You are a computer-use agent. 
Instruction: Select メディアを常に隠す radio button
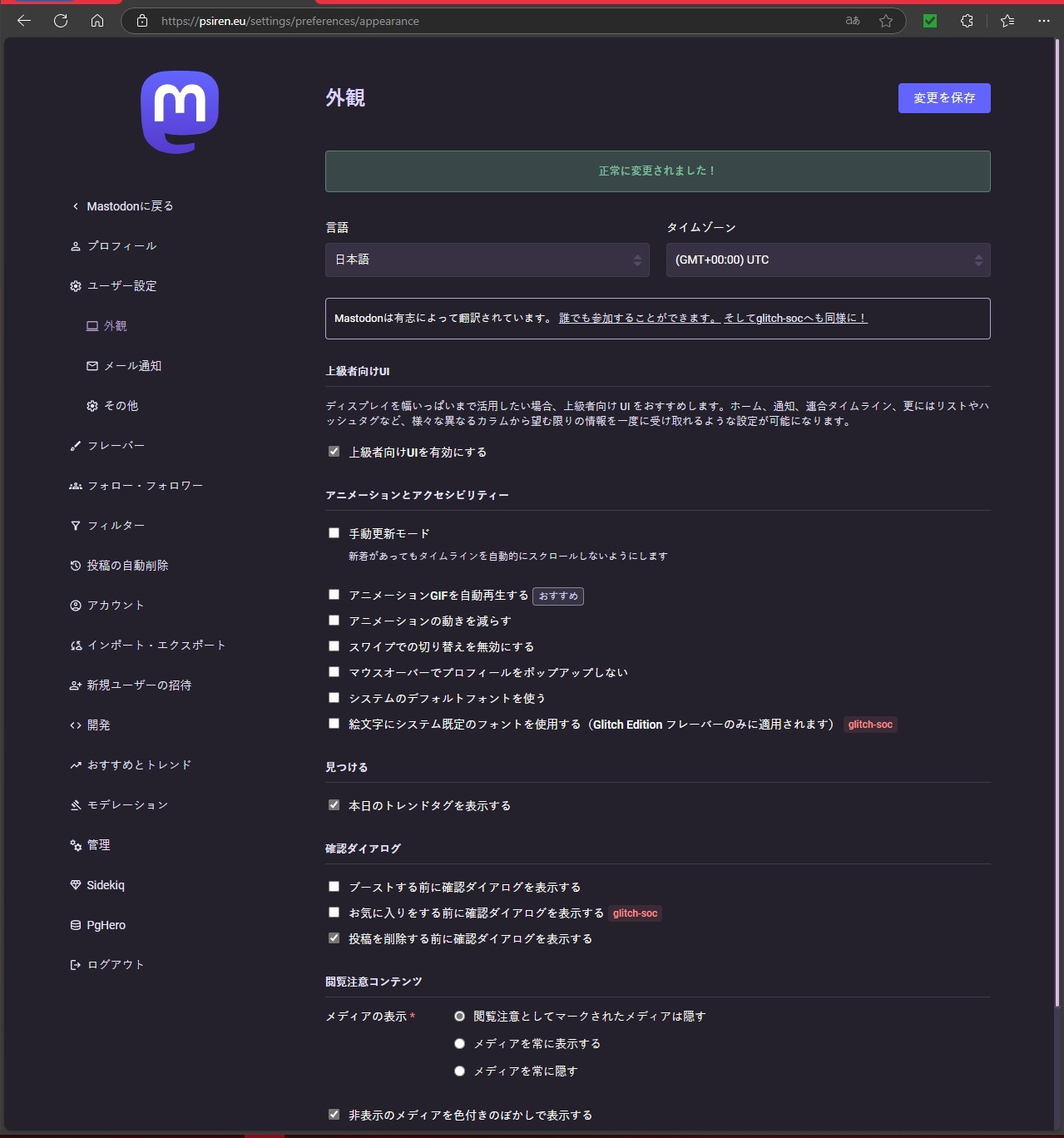(x=459, y=1071)
